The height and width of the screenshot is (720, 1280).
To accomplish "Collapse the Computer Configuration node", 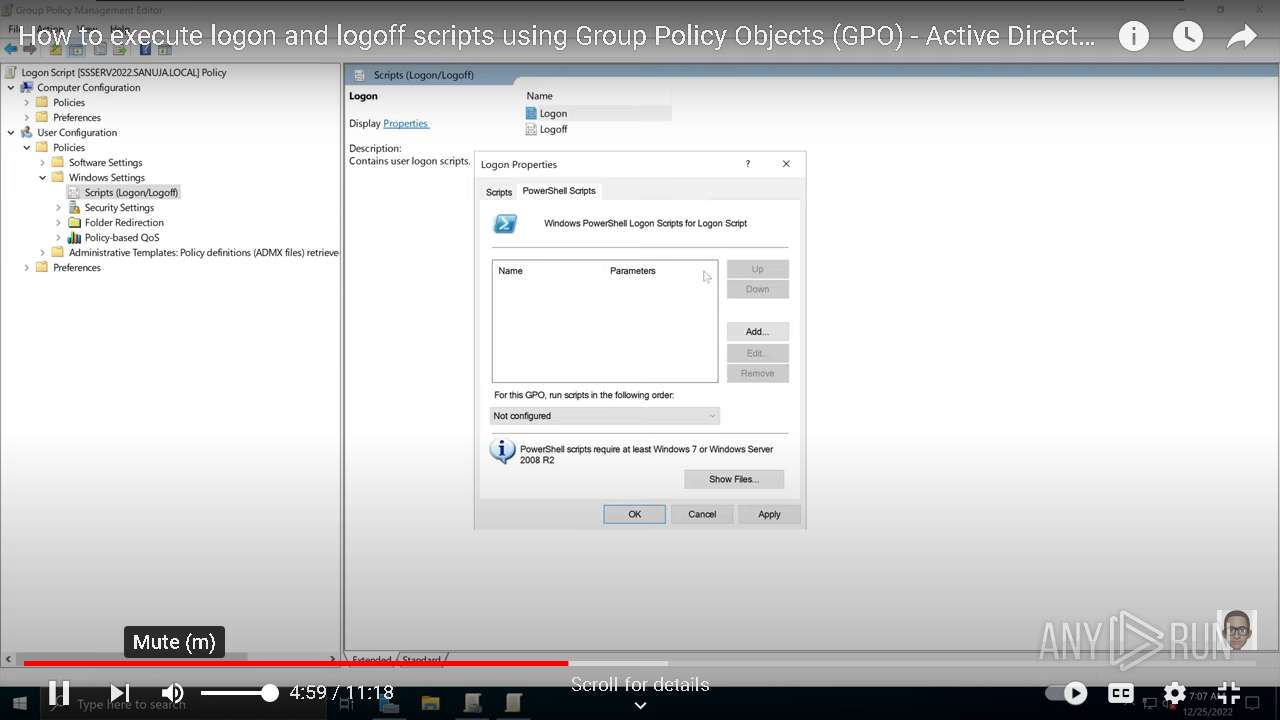I will pyautogui.click(x=11, y=87).
